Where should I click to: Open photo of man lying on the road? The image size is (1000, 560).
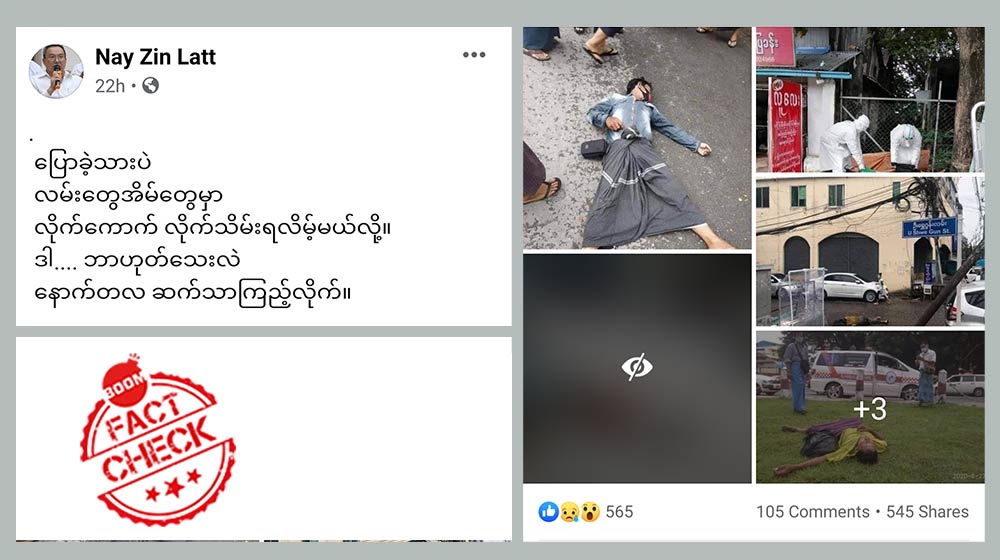click(x=637, y=138)
